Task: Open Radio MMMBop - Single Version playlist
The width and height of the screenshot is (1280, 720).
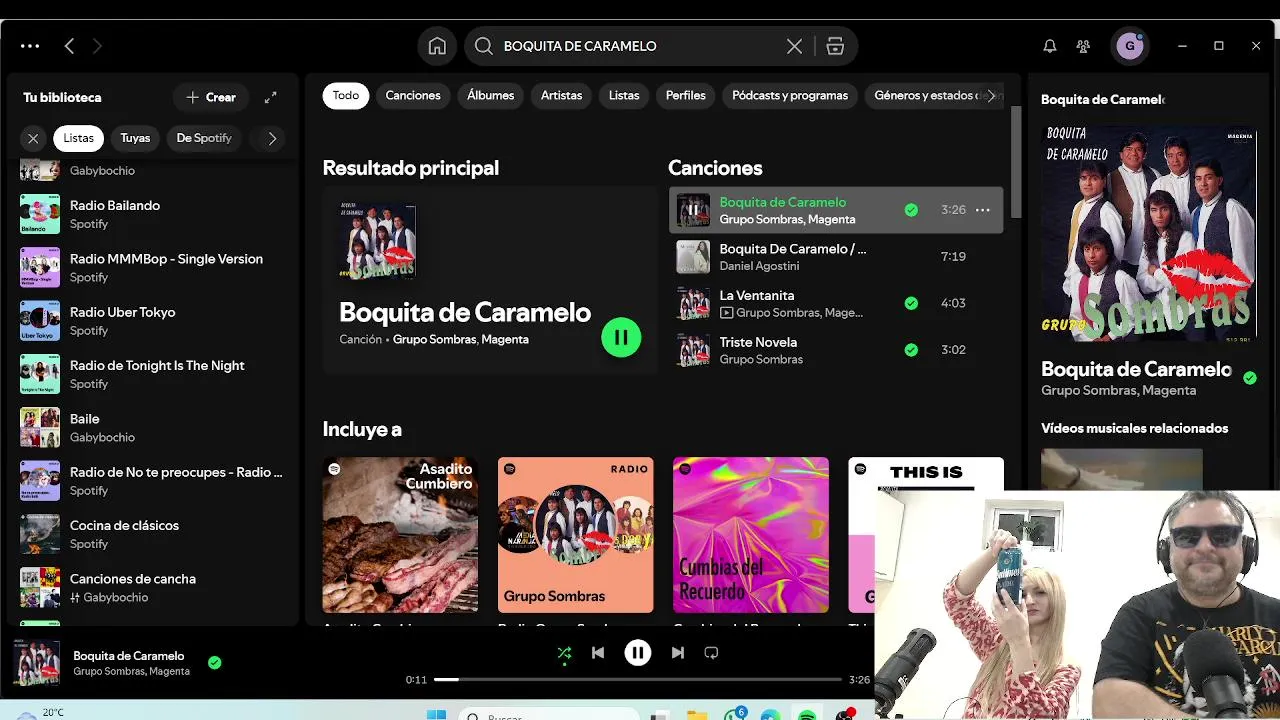Action: [152, 267]
